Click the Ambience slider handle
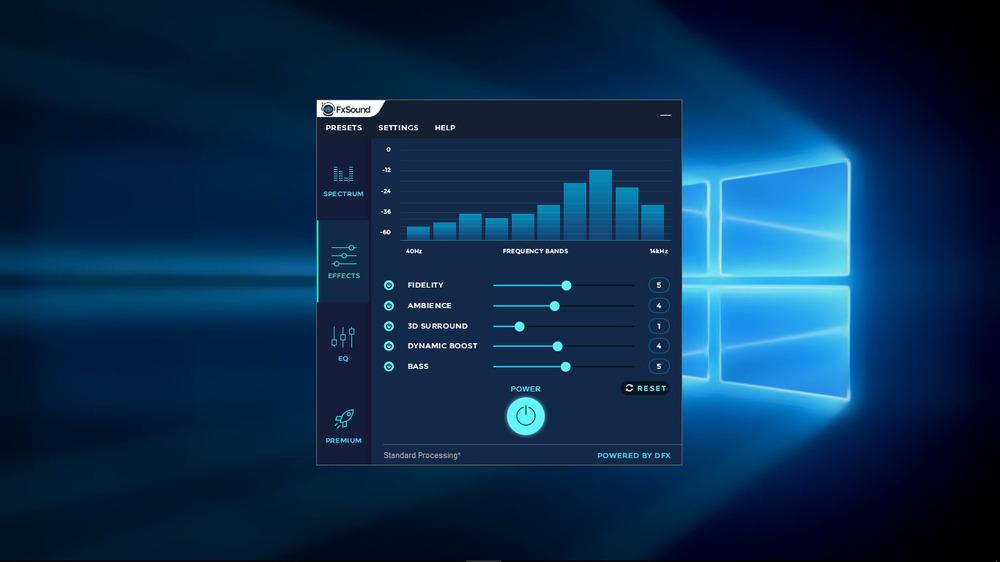This screenshot has width=1000, height=562. [555, 306]
